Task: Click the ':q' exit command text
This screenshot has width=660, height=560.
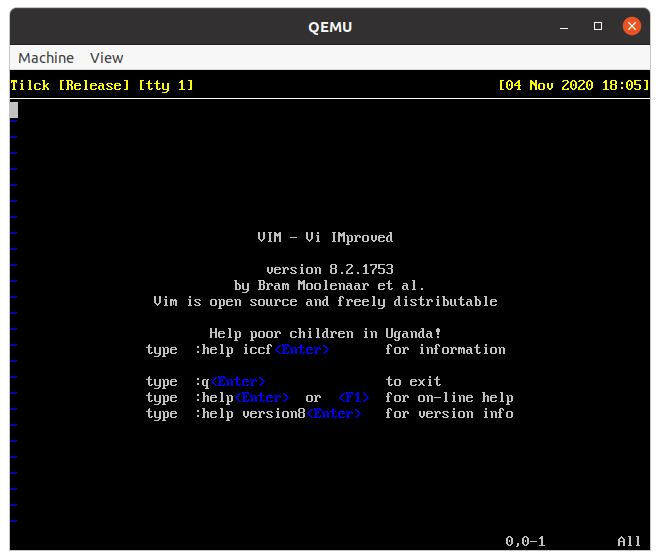Action: (202, 382)
